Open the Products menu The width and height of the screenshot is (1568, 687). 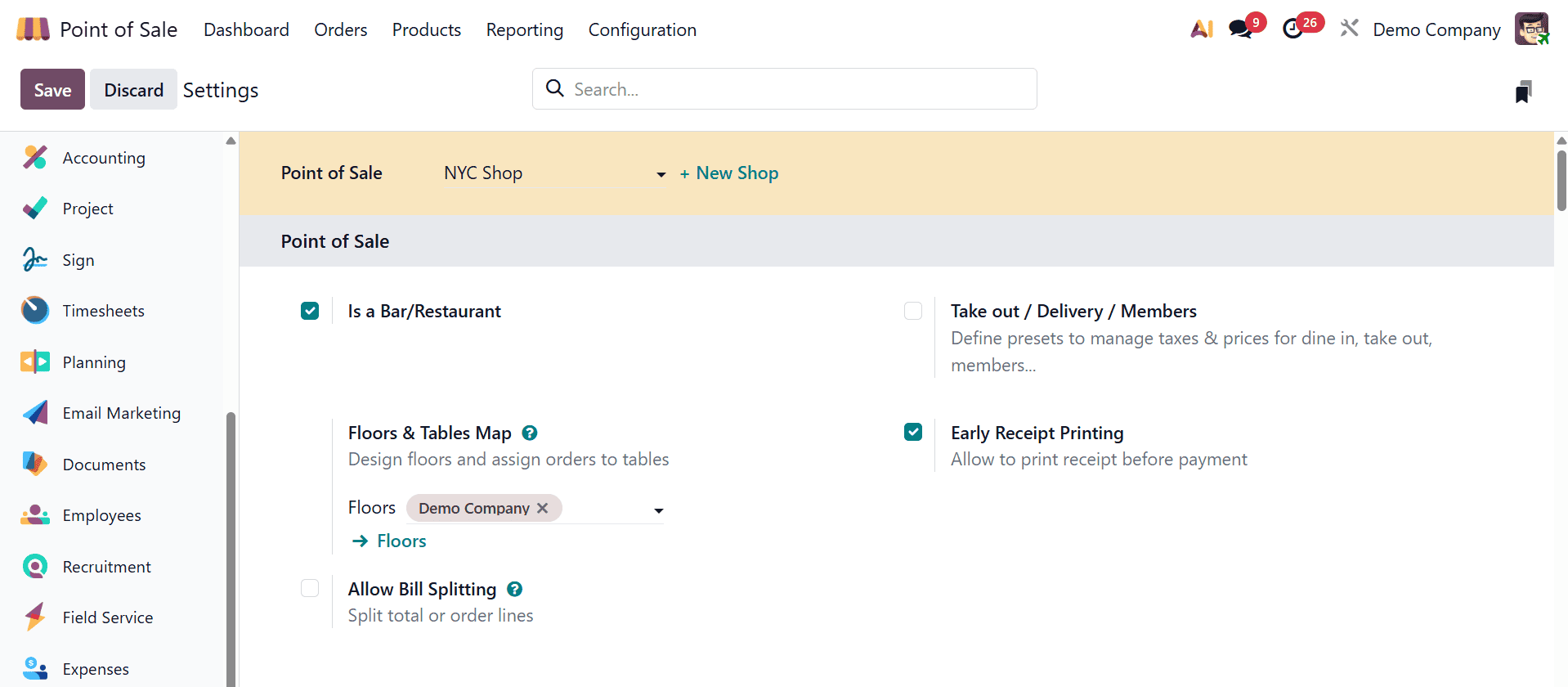tap(427, 29)
